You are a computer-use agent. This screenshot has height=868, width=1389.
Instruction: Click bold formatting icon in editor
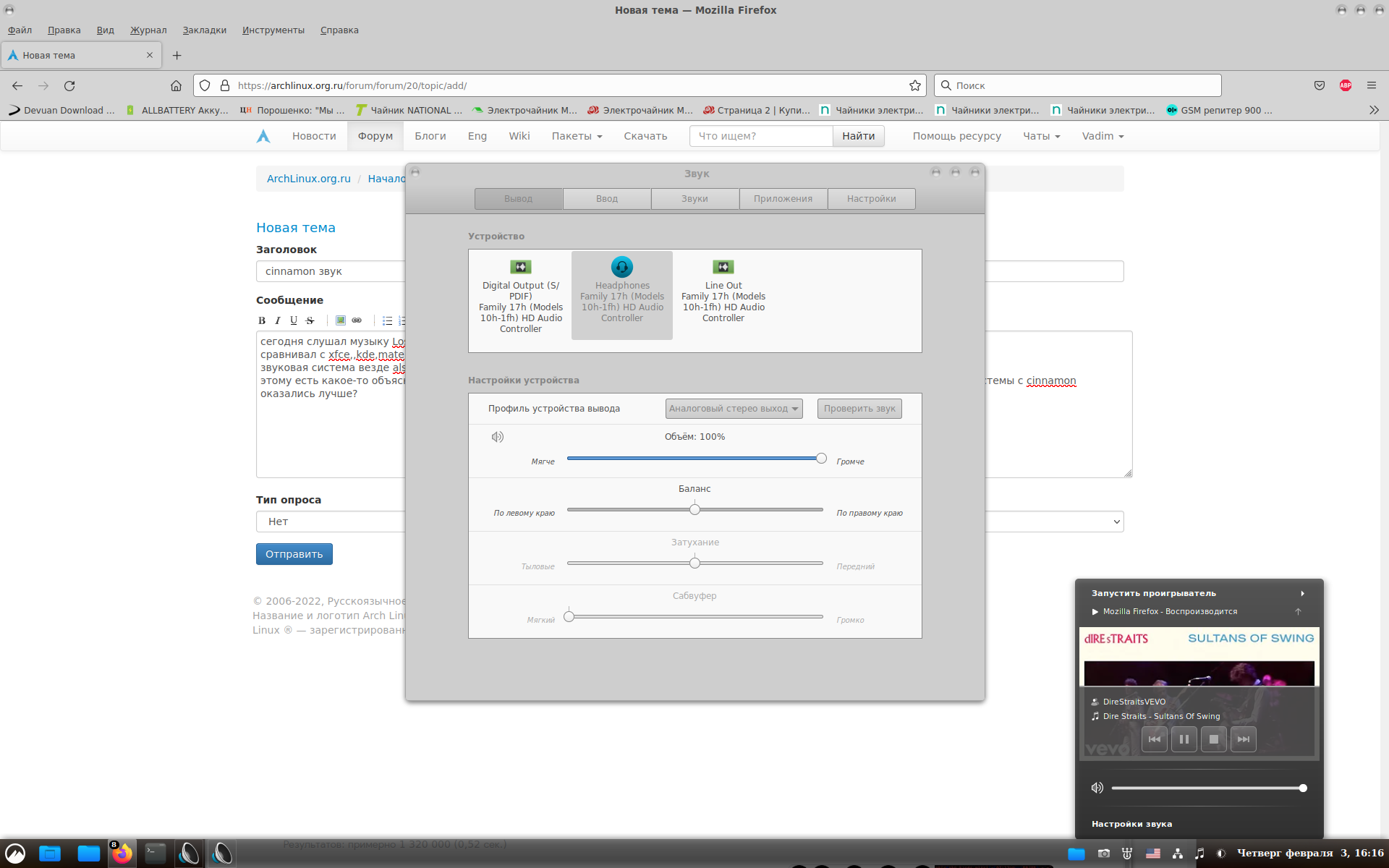[x=262, y=320]
